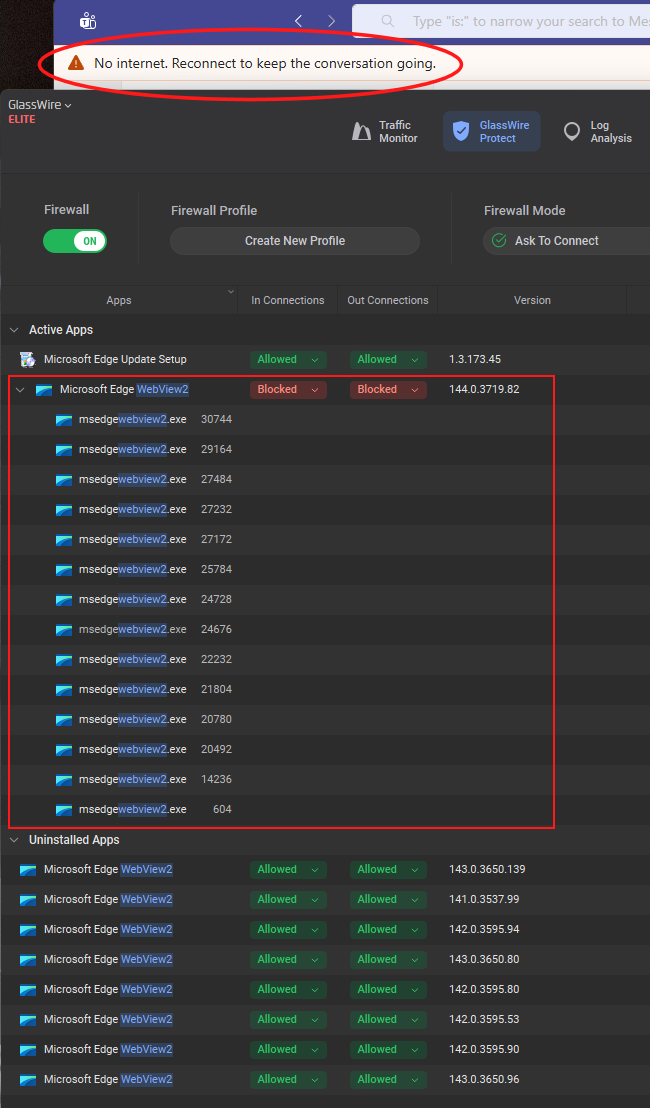Click the Microsoft Teams logo icon
The height and width of the screenshot is (1108, 650).
[x=88, y=21]
